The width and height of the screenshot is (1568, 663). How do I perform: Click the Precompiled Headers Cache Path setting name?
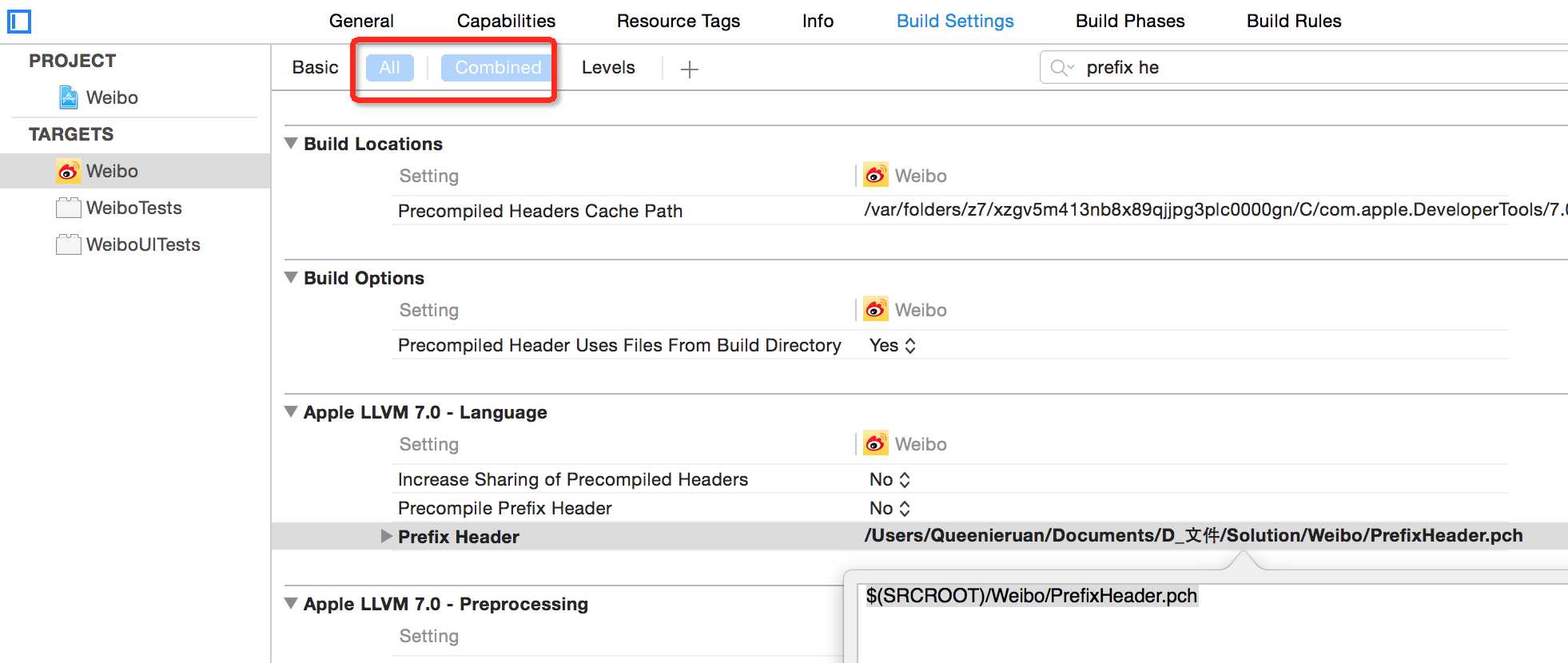coord(540,211)
